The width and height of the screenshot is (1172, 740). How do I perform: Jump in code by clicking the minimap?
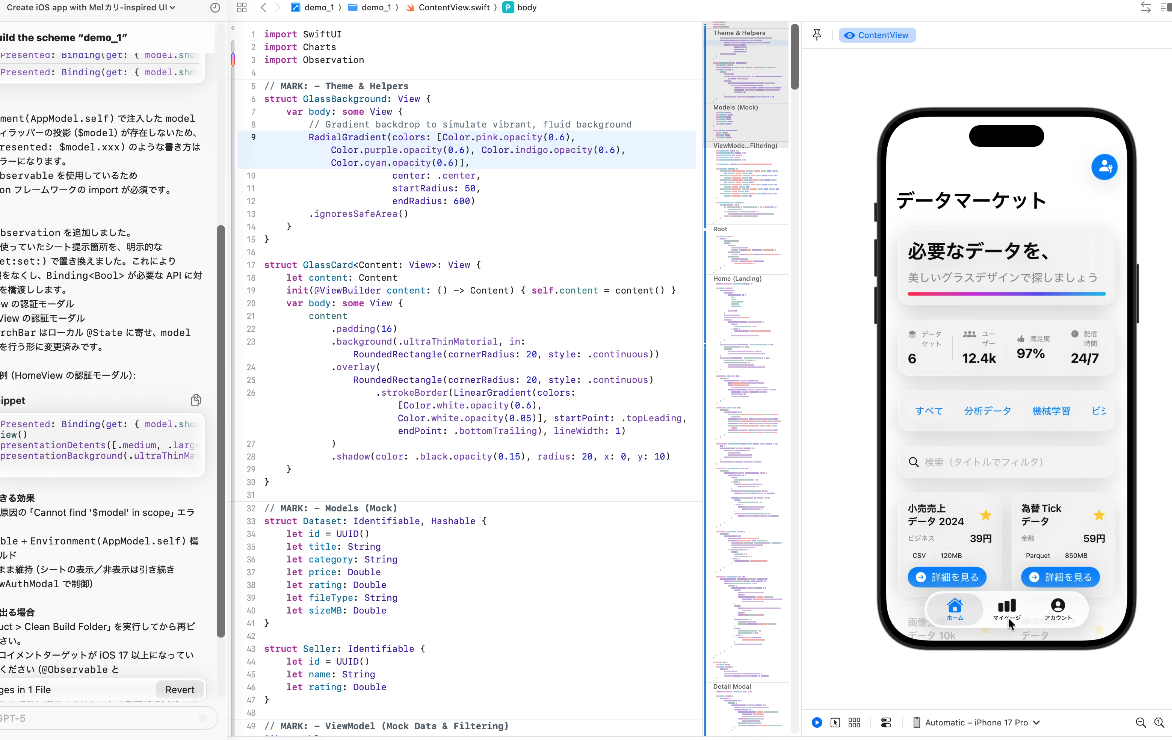point(748,300)
